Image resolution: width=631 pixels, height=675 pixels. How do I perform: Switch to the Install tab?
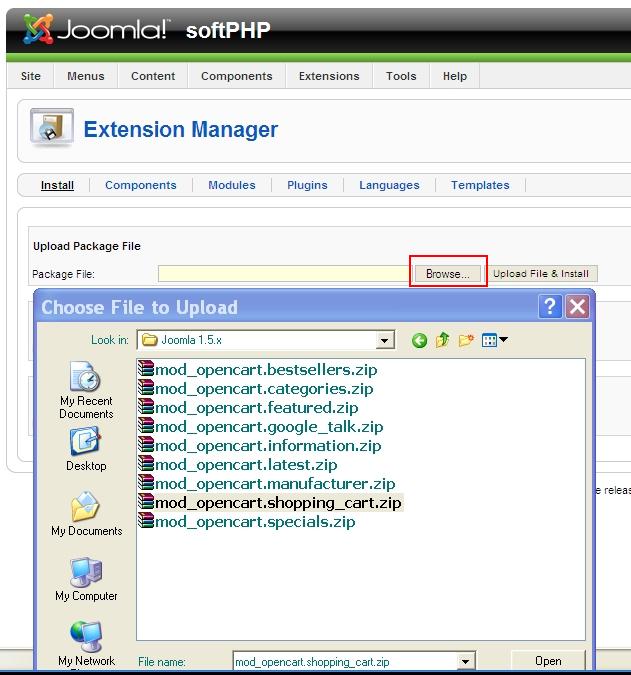point(57,185)
